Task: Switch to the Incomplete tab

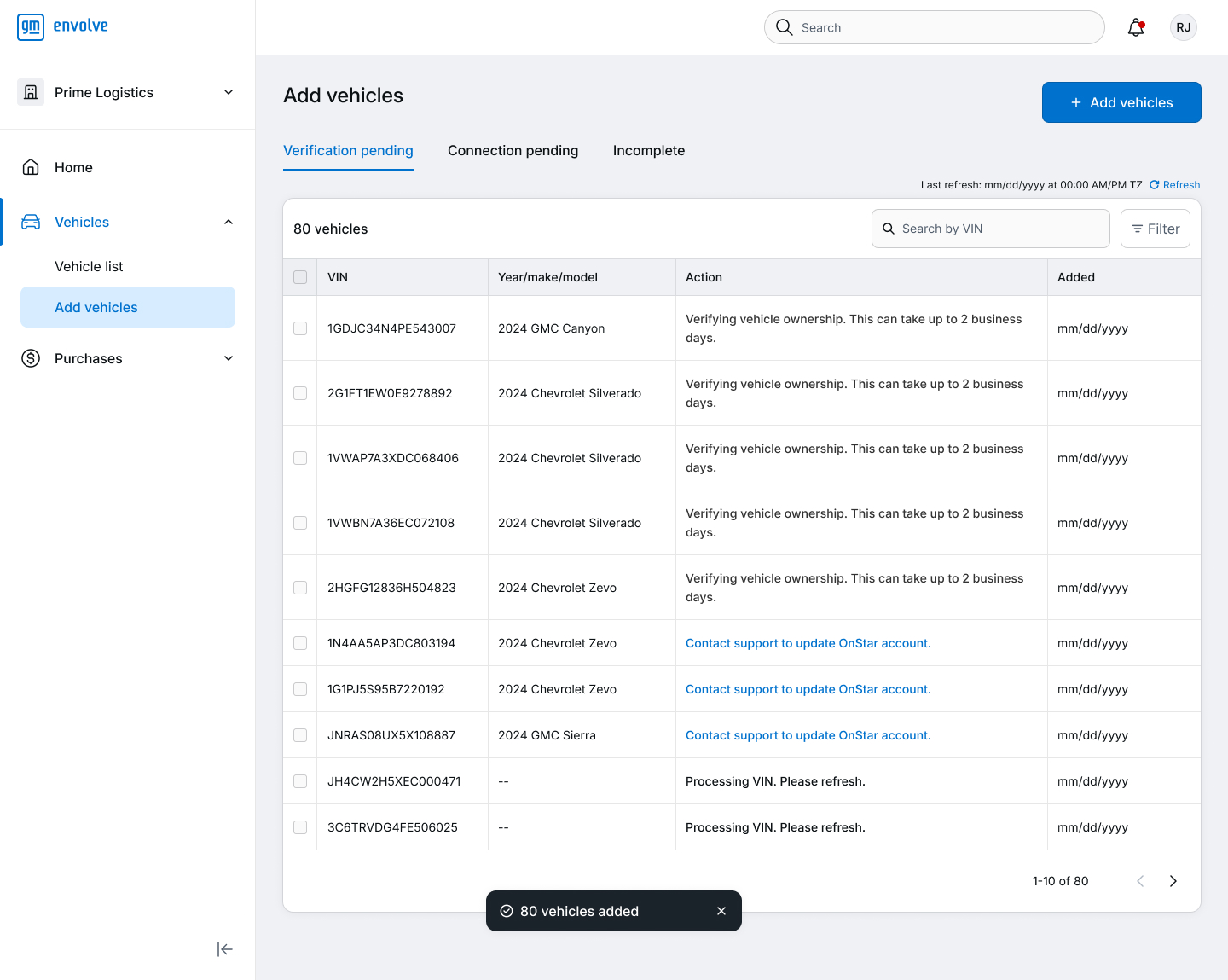Action: coord(649,150)
